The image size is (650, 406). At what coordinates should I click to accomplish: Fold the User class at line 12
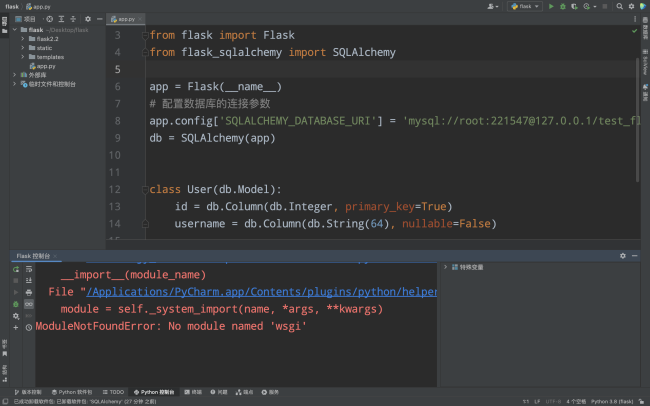click(x=145, y=190)
